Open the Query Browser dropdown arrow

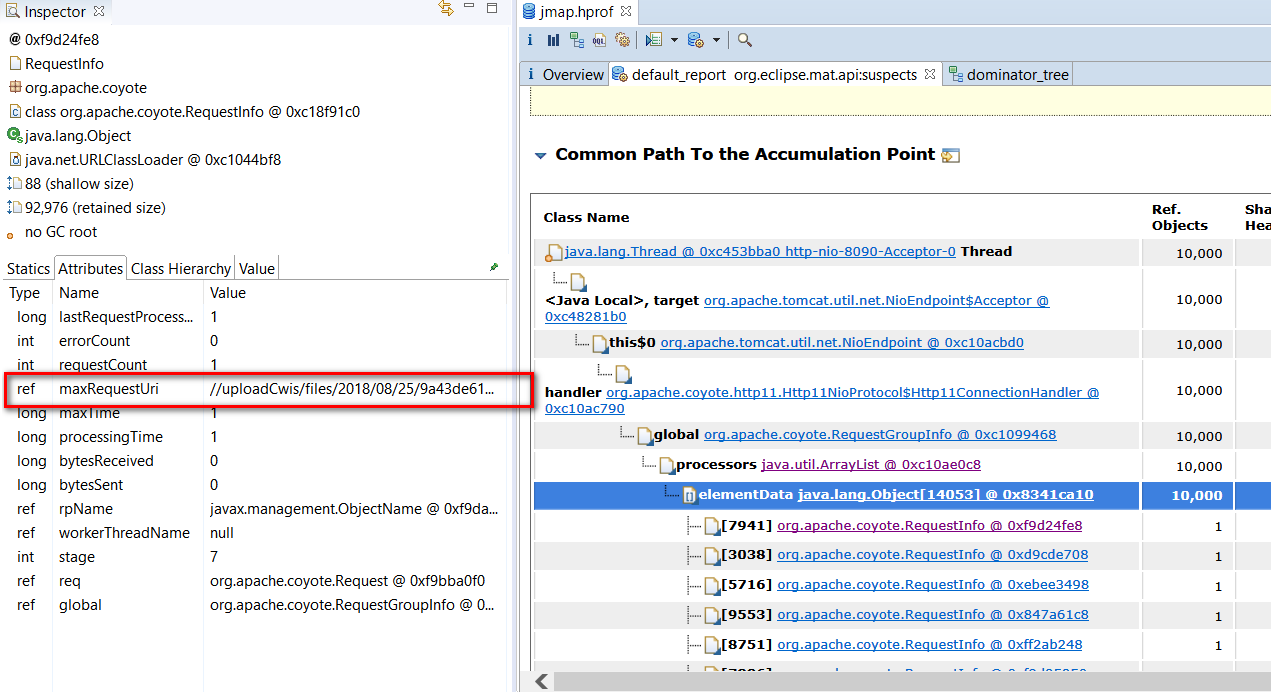[x=716, y=40]
